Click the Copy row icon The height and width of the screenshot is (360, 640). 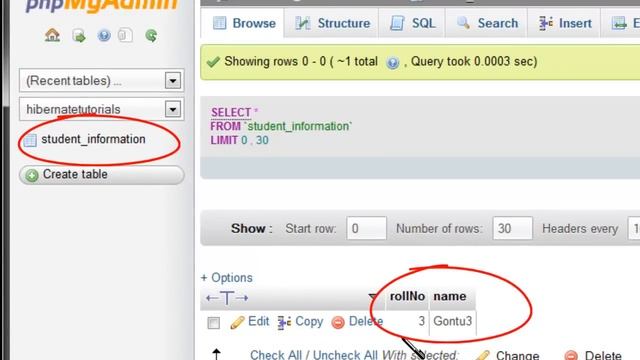click(284, 322)
